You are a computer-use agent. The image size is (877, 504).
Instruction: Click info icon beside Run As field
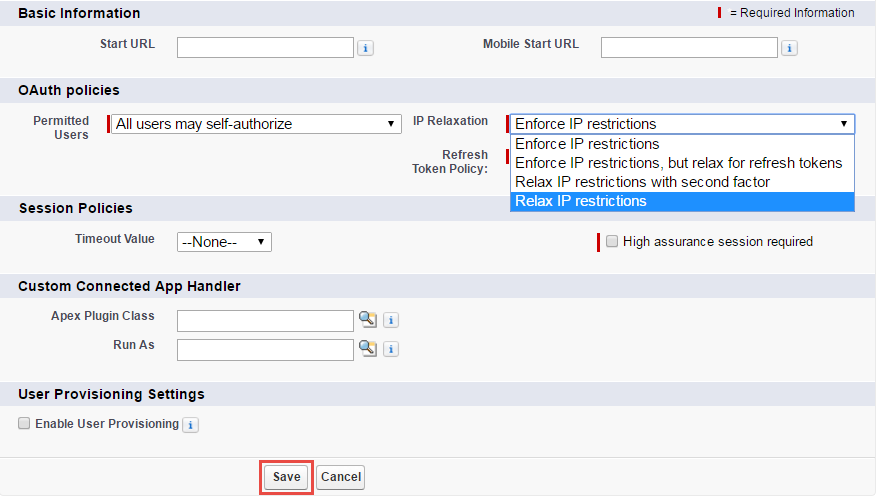[x=391, y=349]
